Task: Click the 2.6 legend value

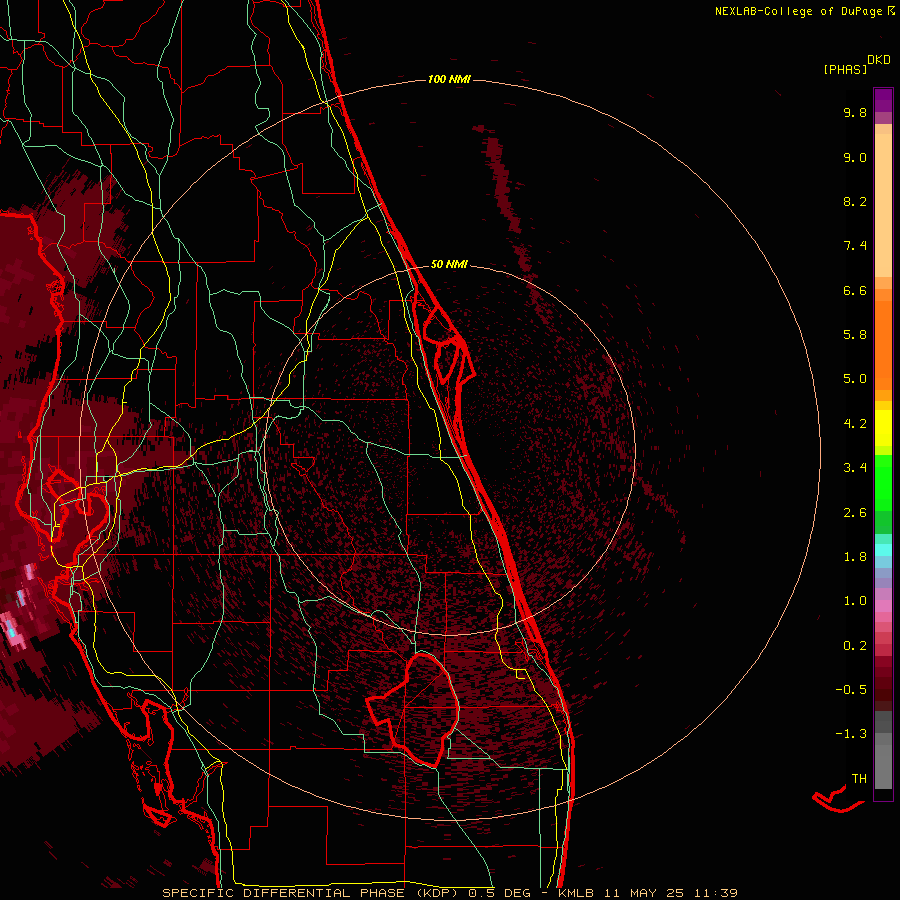Action: click(855, 513)
